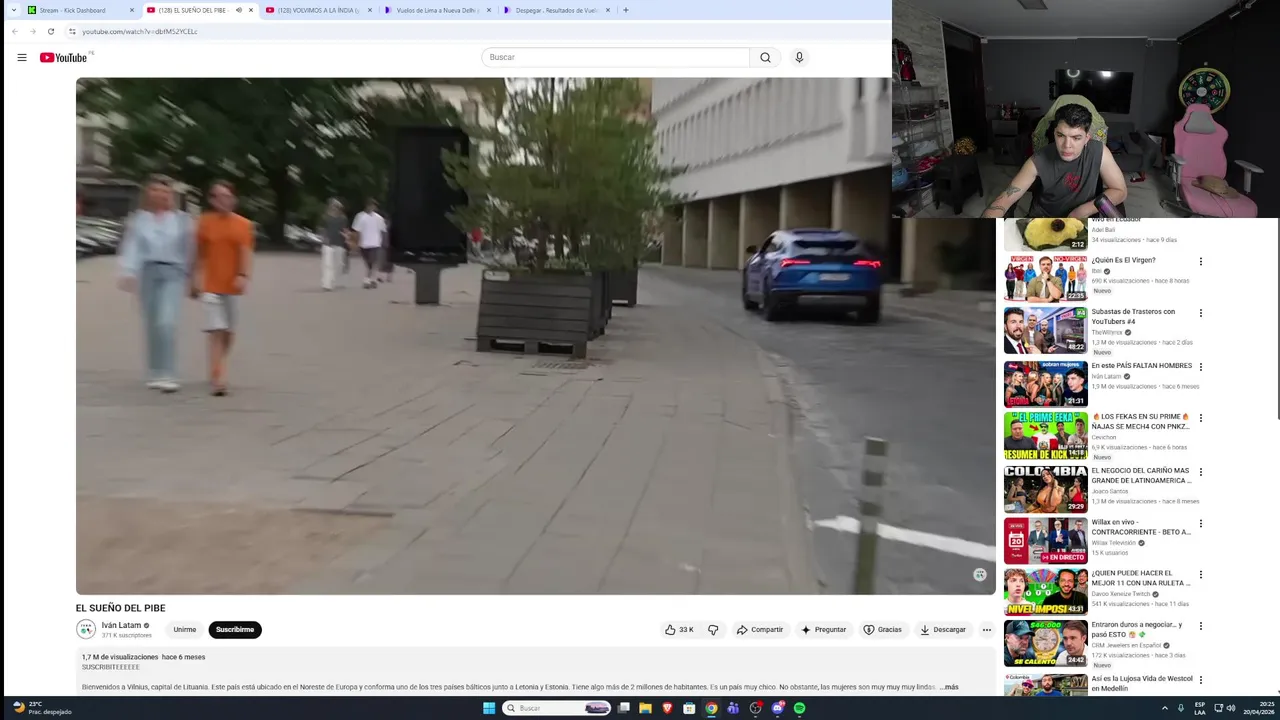Image resolution: width=1280 pixels, height=720 pixels.
Task: Select "EL SUEÑO DEL PIBE" browser tab
Action: pos(200,10)
